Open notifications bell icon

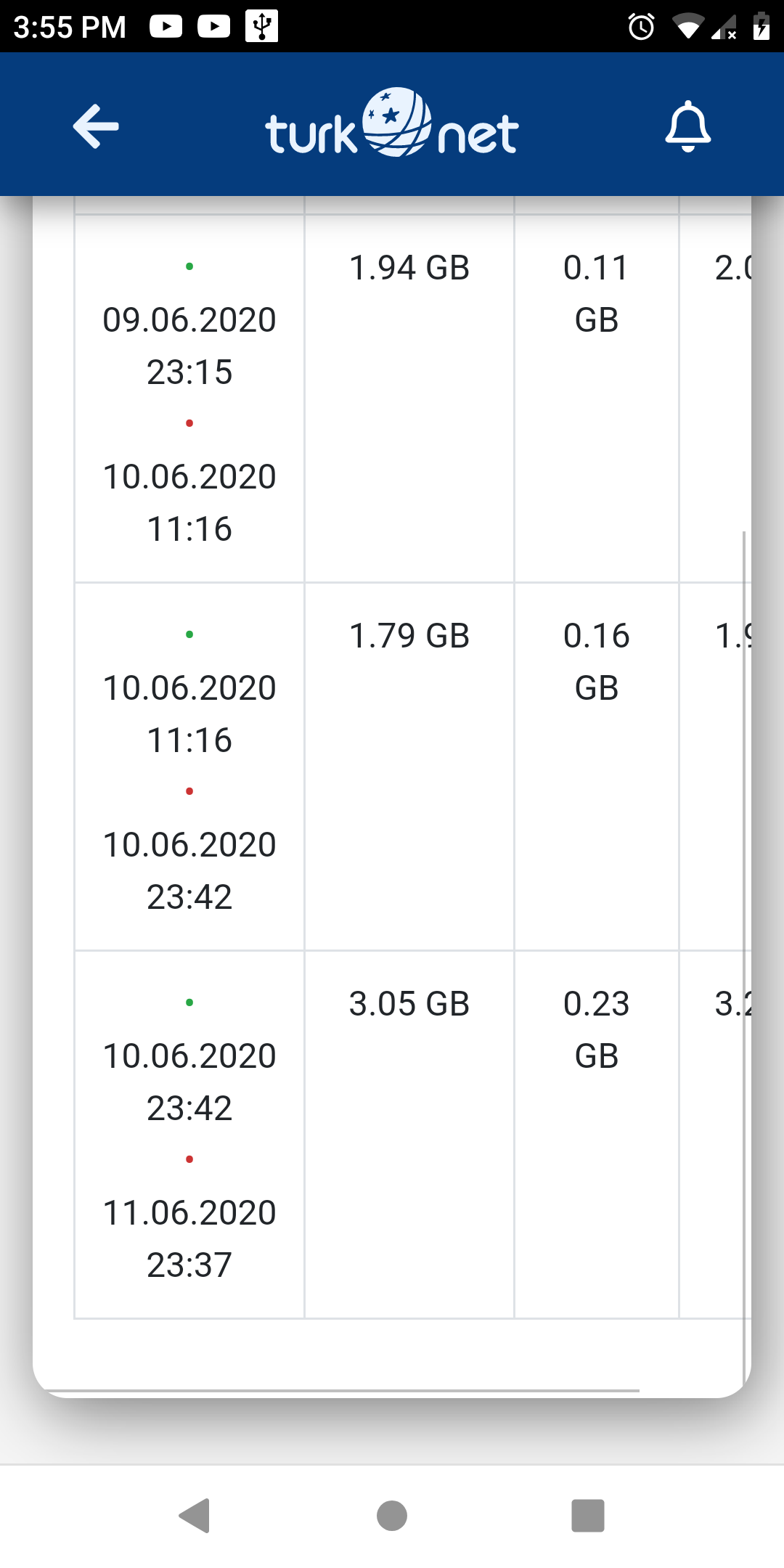[x=687, y=127]
